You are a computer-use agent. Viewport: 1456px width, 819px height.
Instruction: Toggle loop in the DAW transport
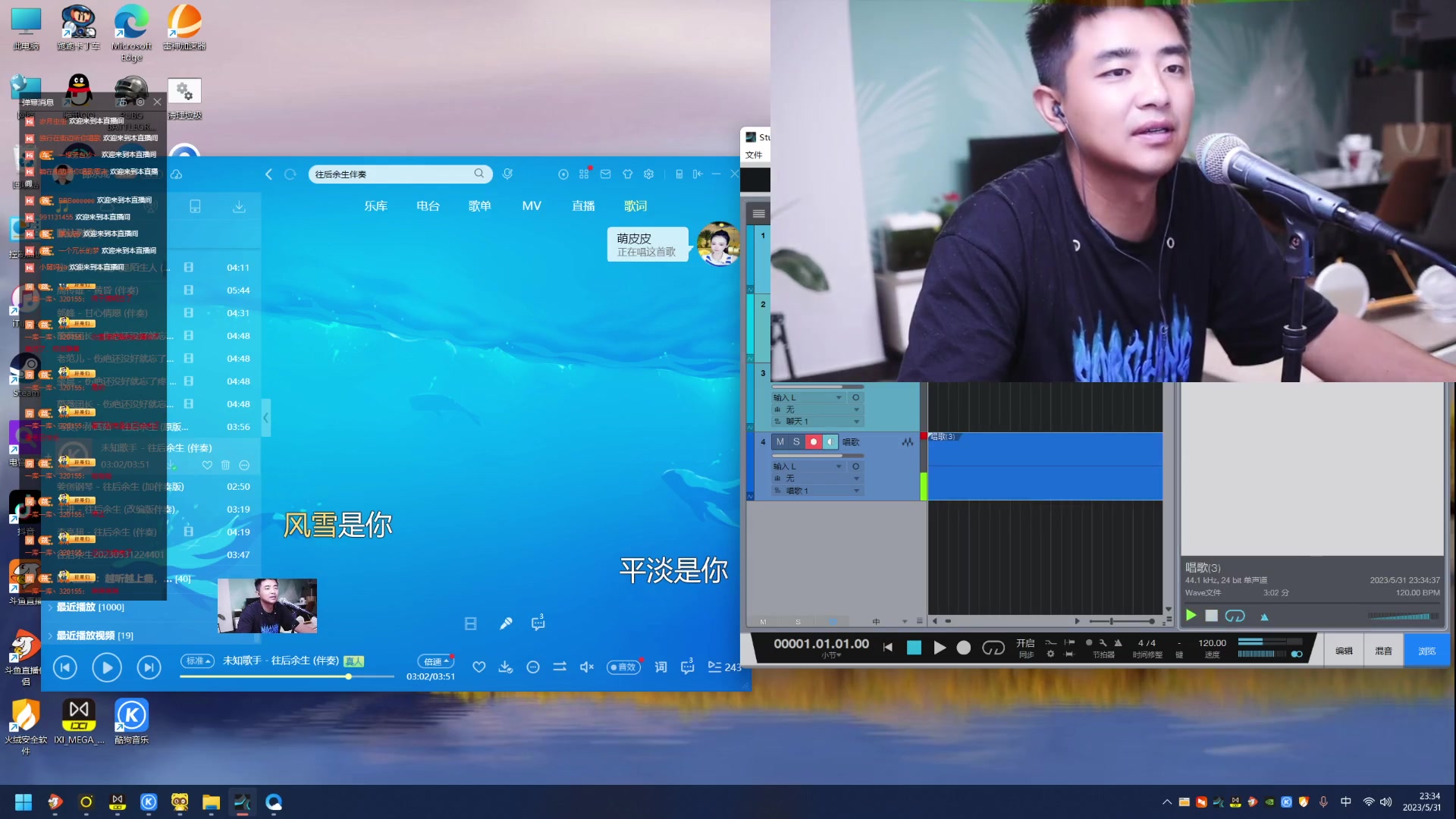click(x=993, y=648)
